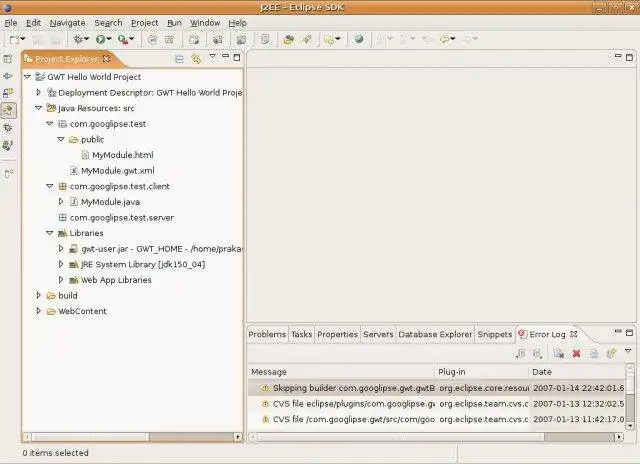Image resolution: width=640 pixels, height=464 pixels.
Task: Sort by the Plug-in column header
Action: click(x=482, y=372)
